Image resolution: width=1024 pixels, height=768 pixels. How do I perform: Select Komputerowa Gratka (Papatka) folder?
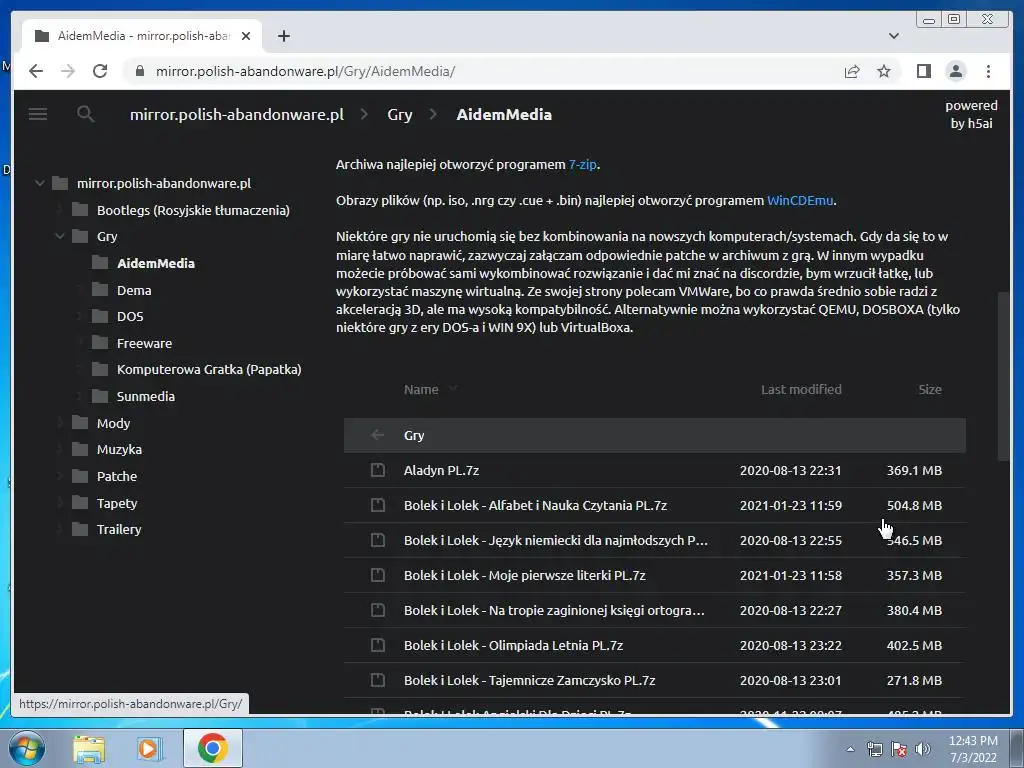tap(209, 370)
